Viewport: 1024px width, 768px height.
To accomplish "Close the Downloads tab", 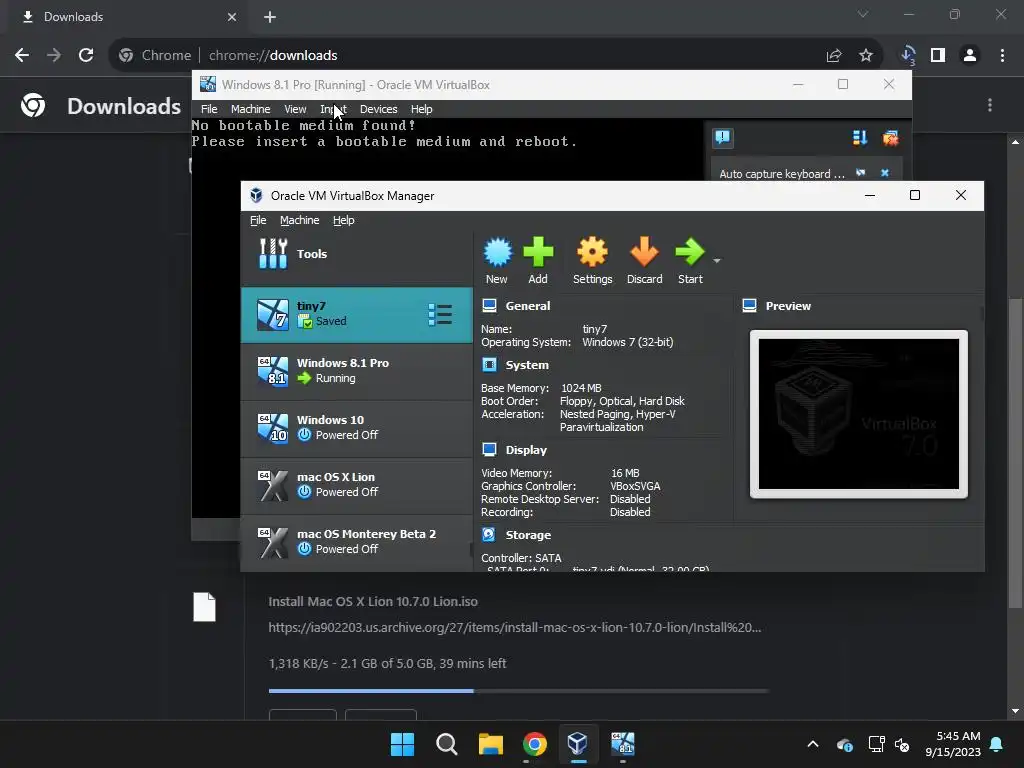I will (232, 17).
